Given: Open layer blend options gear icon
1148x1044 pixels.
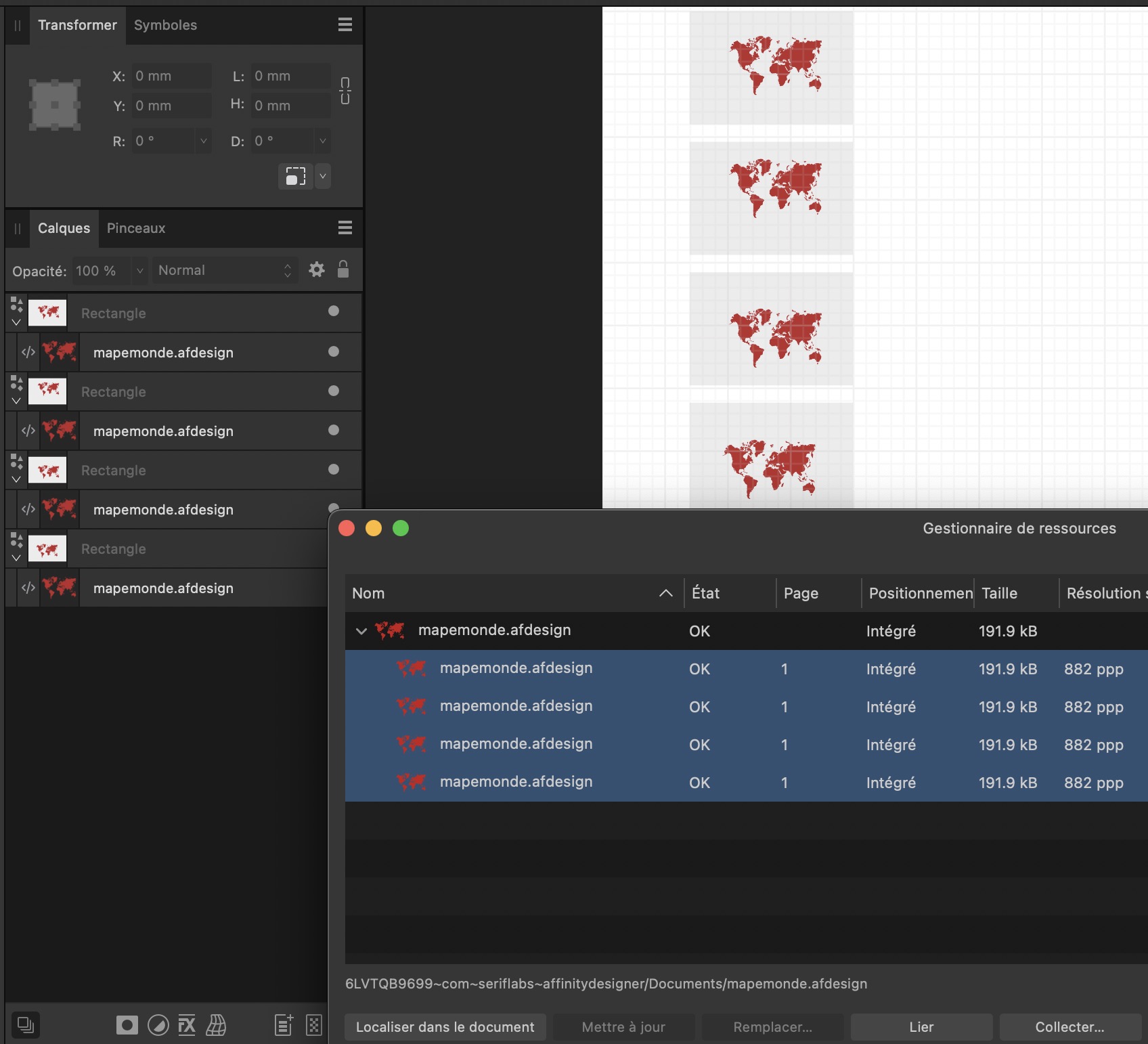Looking at the screenshot, I should click(317, 269).
